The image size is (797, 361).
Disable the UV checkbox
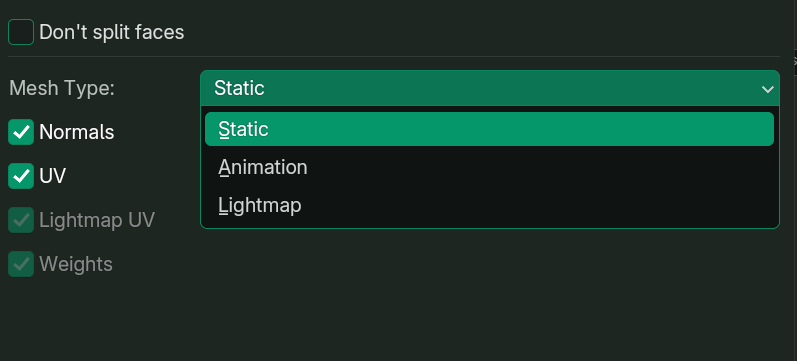point(21,176)
